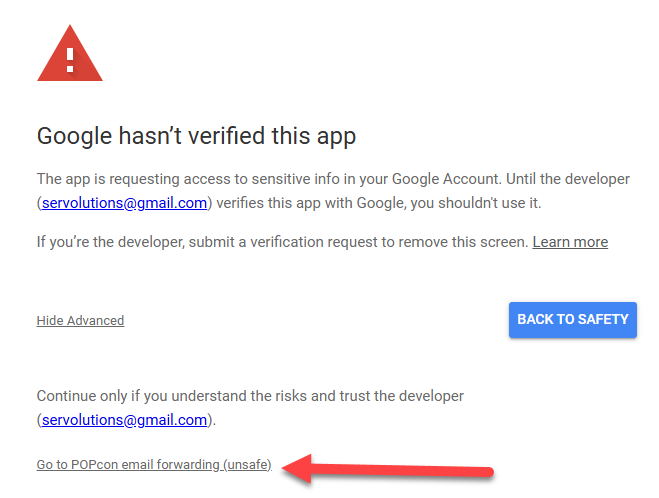Click the exclamation mark inside the triangle
The width and height of the screenshot is (659, 498).
(69, 58)
